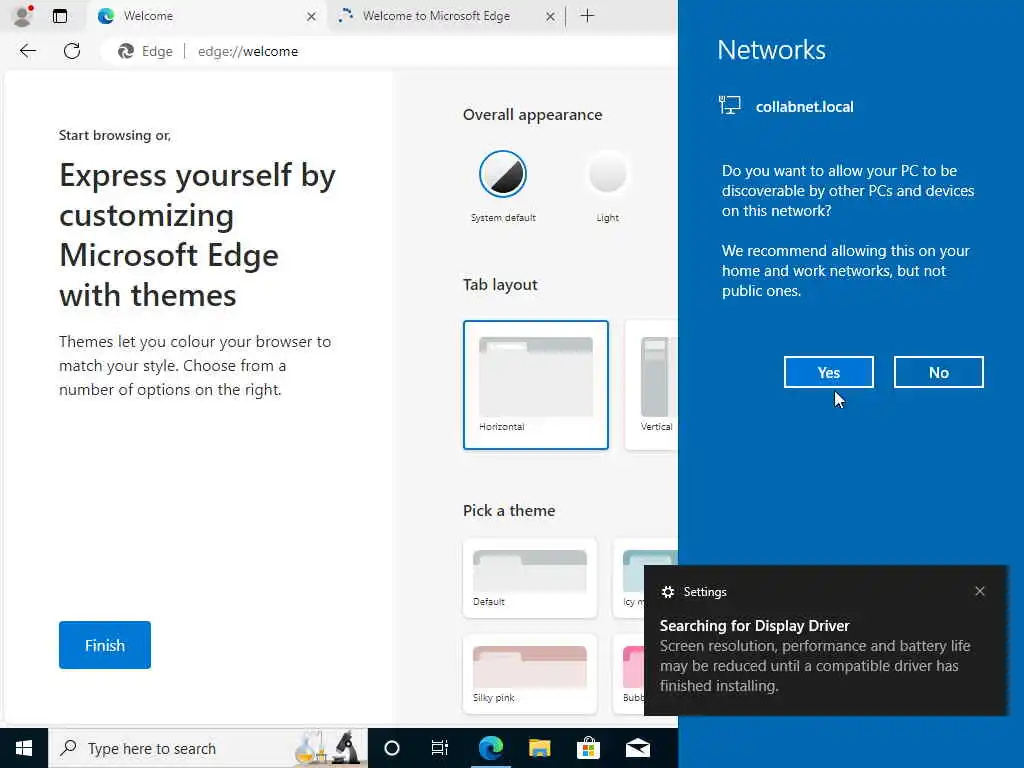The image size is (1024, 768).
Task: Open Microsoft Store from taskbar
Action: pyautogui.click(x=588, y=748)
